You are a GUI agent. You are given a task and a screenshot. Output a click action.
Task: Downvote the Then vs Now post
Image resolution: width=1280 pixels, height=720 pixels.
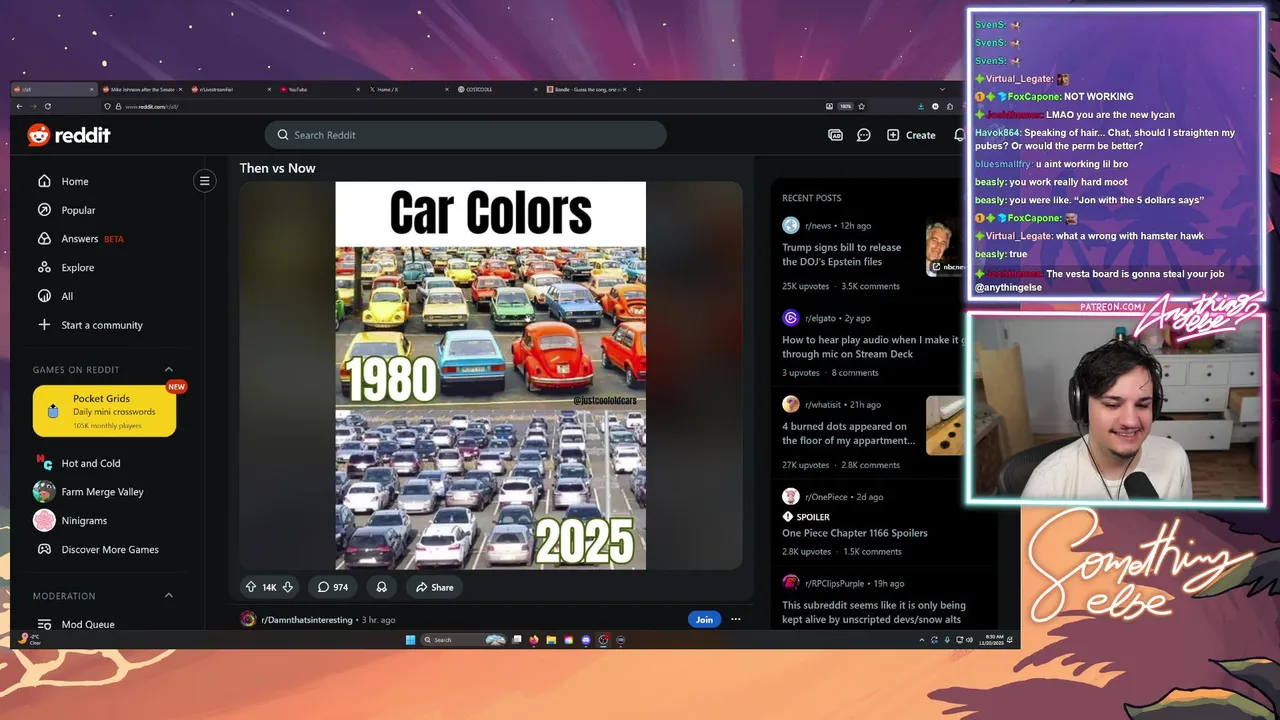pyautogui.click(x=288, y=587)
